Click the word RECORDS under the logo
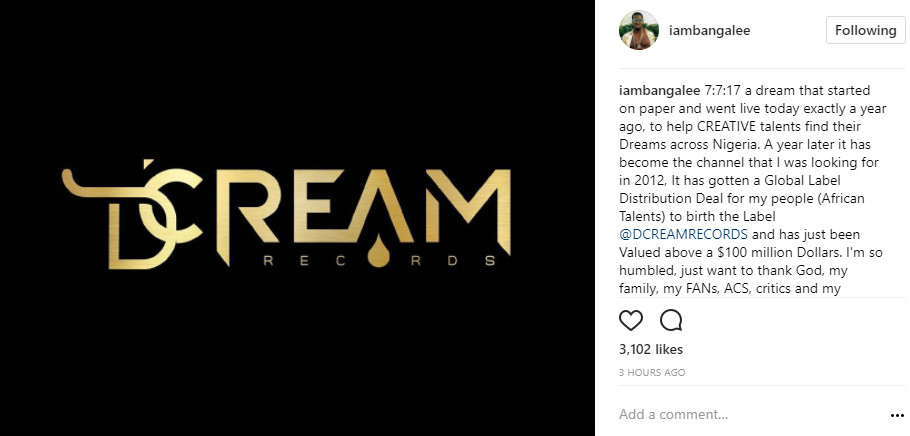Screen dimensions: 910x436 click(x=379, y=260)
